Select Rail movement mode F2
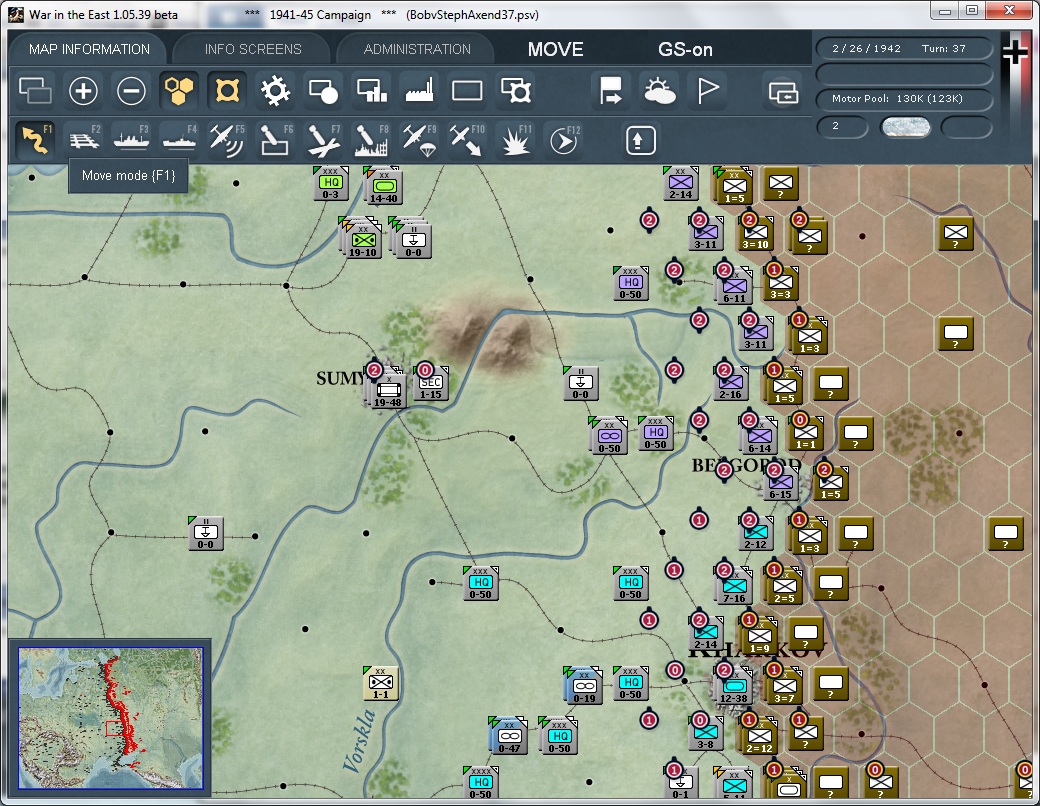 point(83,139)
